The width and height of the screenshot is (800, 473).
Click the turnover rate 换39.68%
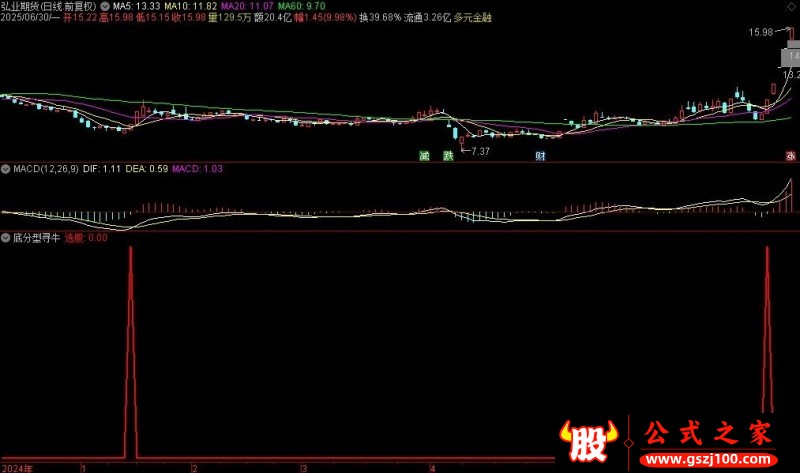[x=380, y=18]
